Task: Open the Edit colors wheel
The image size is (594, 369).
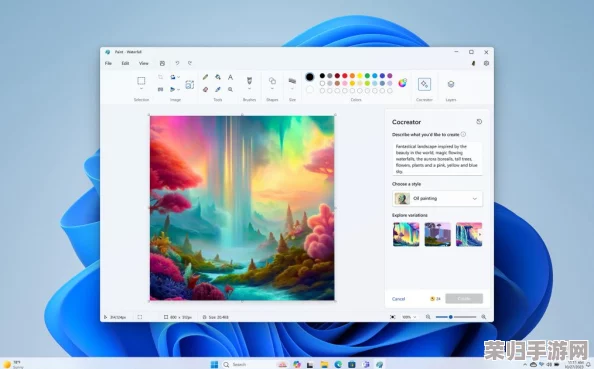Action: (402, 83)
